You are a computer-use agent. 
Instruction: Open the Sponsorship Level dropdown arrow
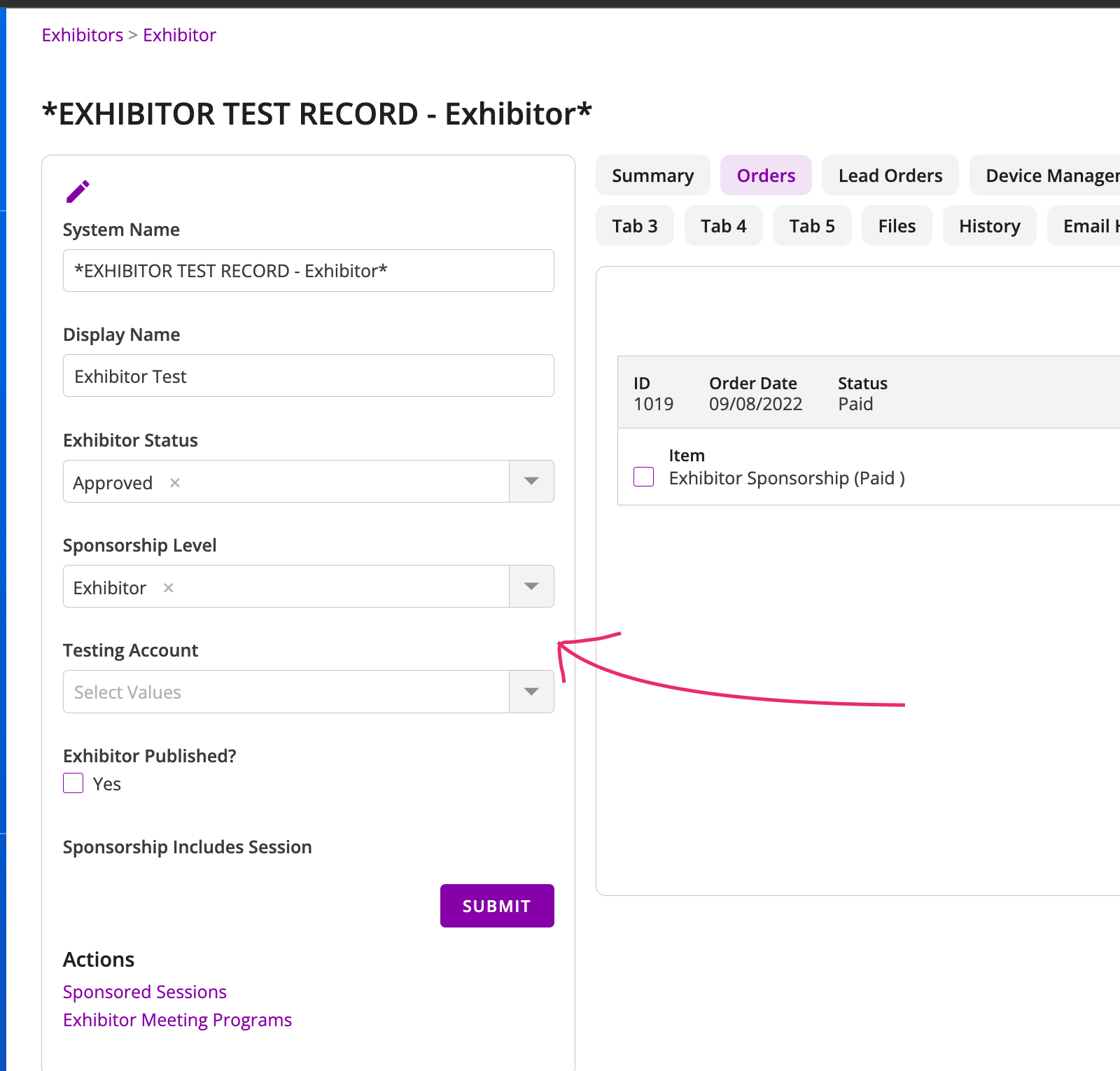coord(531,587)
